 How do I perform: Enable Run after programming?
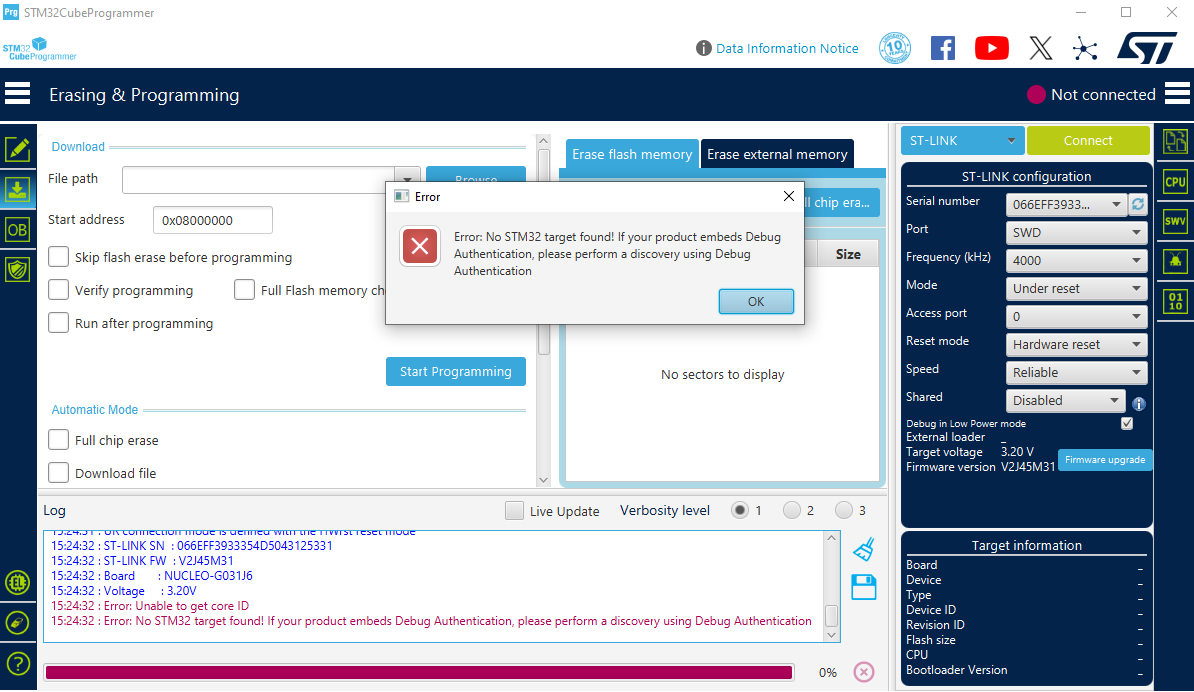[x=59, y=323]
